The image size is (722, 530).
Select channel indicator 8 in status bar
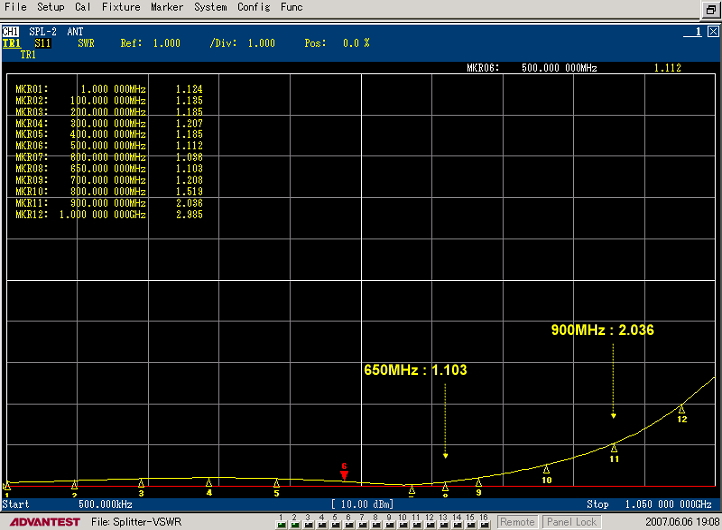tap(376, 522)
